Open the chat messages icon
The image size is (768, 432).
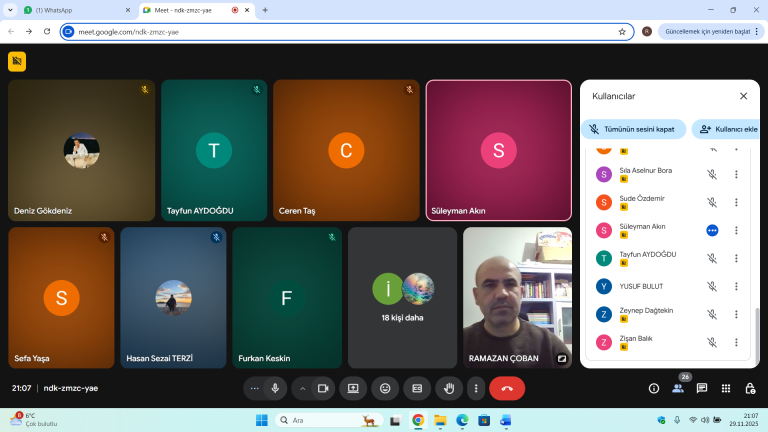[702, 388]
